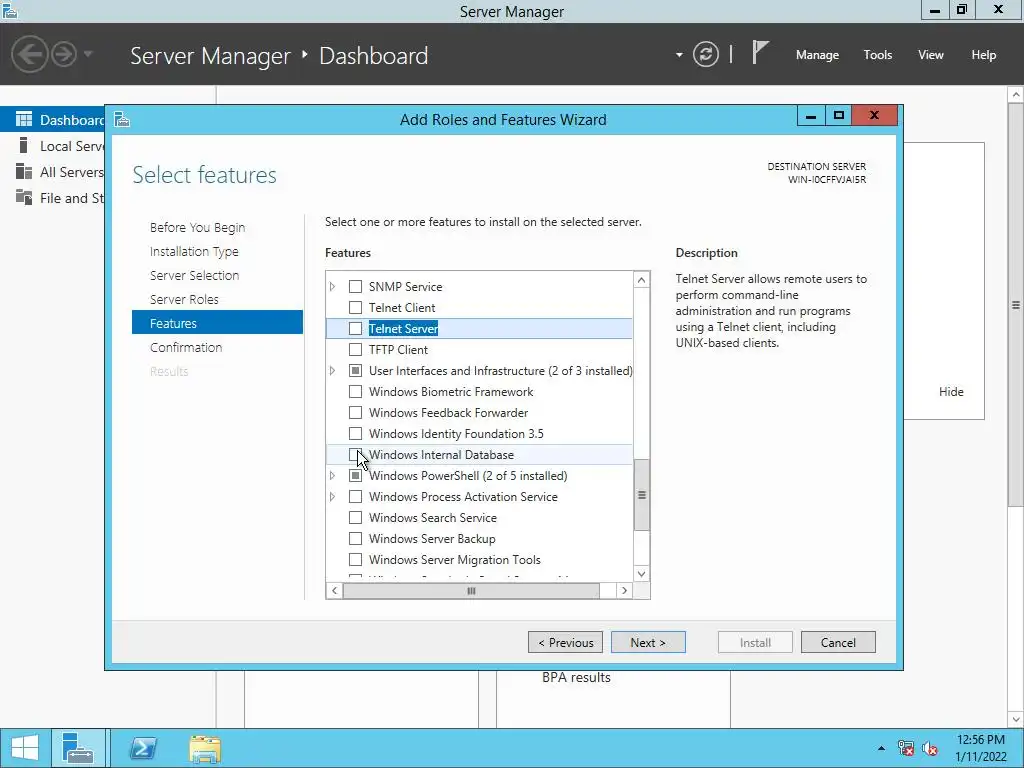Click BPA results in the dashboard
The height and width of the screenshot is (768, 1024).
[576, 677]
